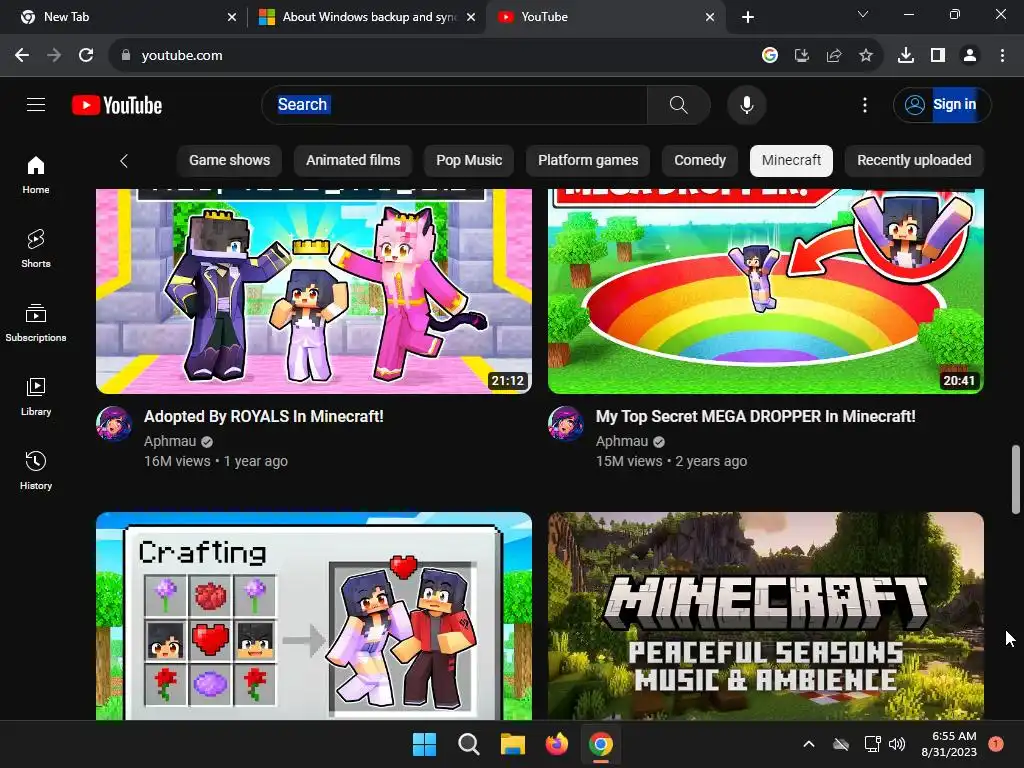Start voice search with microphone icon
Image resolution: width=1024 pixels, height=768 pixels.
point(746,104)
